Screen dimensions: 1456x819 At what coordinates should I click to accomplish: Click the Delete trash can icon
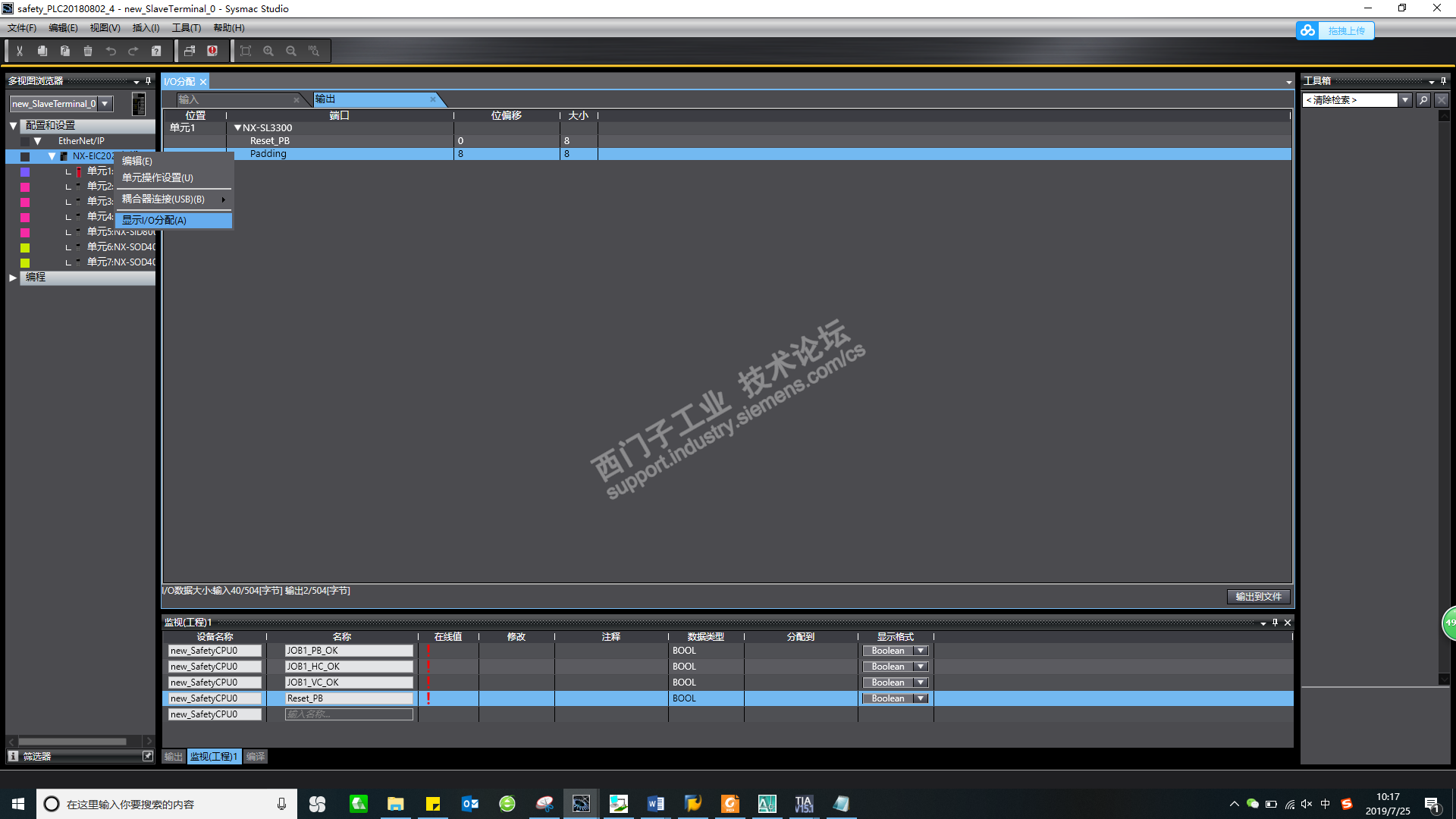click(88, 51)
